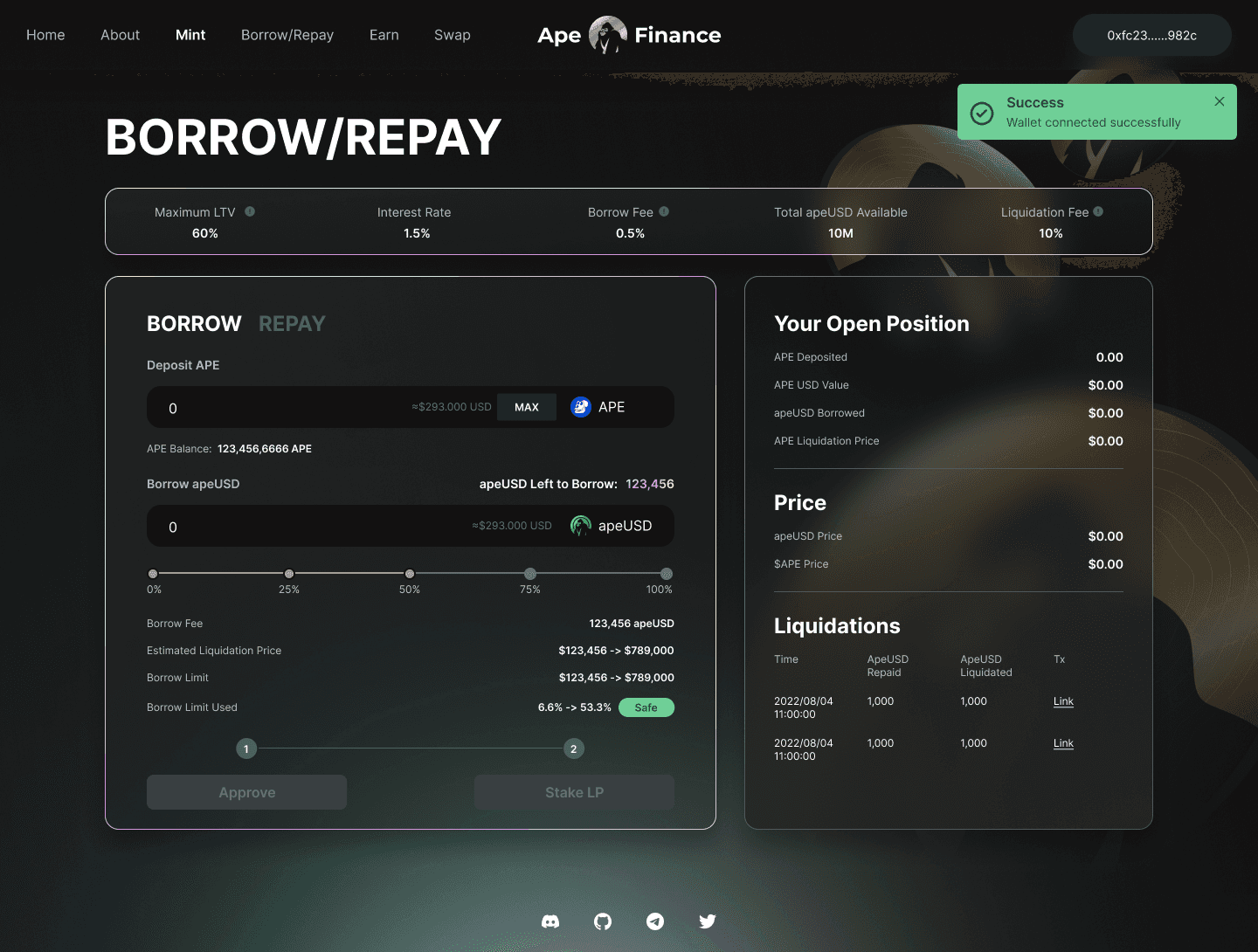Click the Maximum LTV info icon

pos(250,211)
